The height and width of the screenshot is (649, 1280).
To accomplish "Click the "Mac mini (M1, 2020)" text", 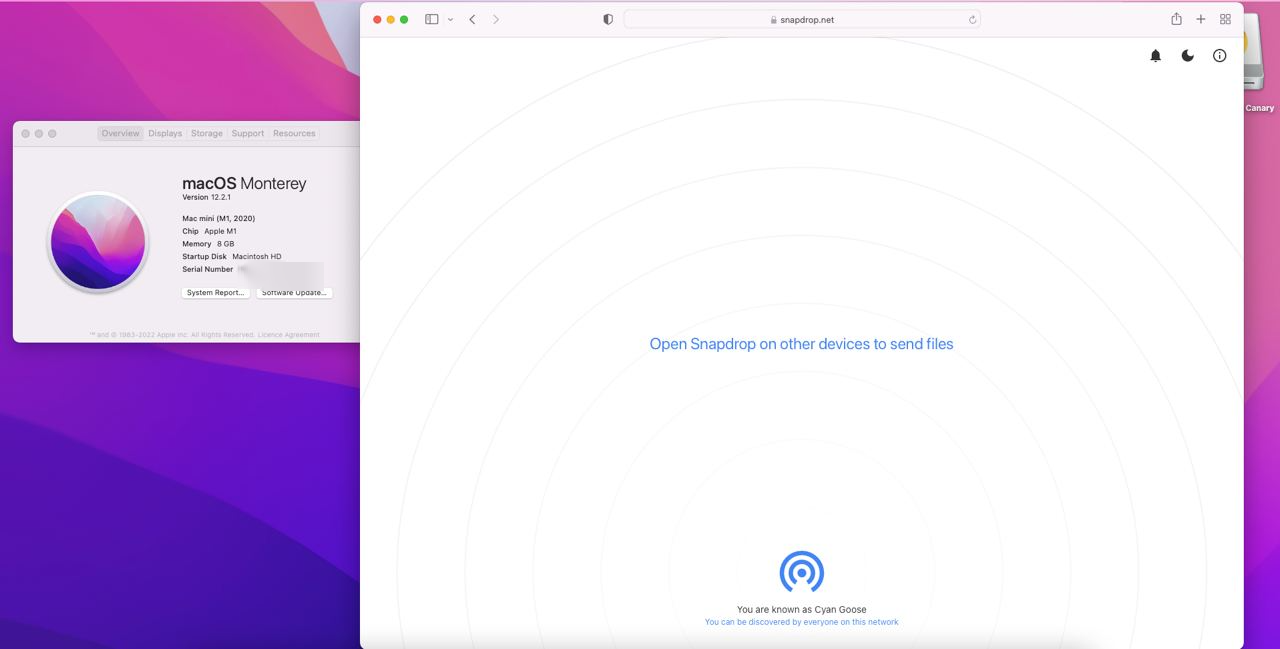I will [219, 218].
